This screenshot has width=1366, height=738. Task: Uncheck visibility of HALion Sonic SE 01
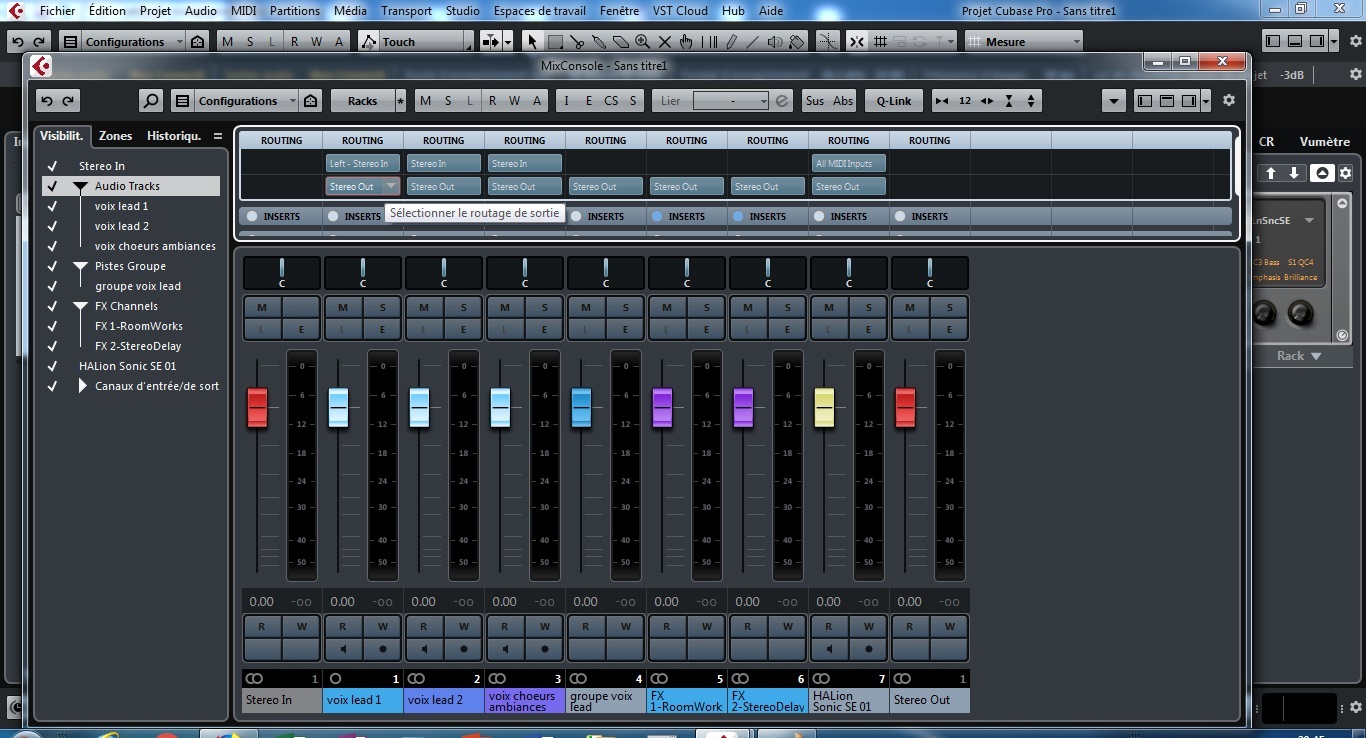[x=52, y=366]
